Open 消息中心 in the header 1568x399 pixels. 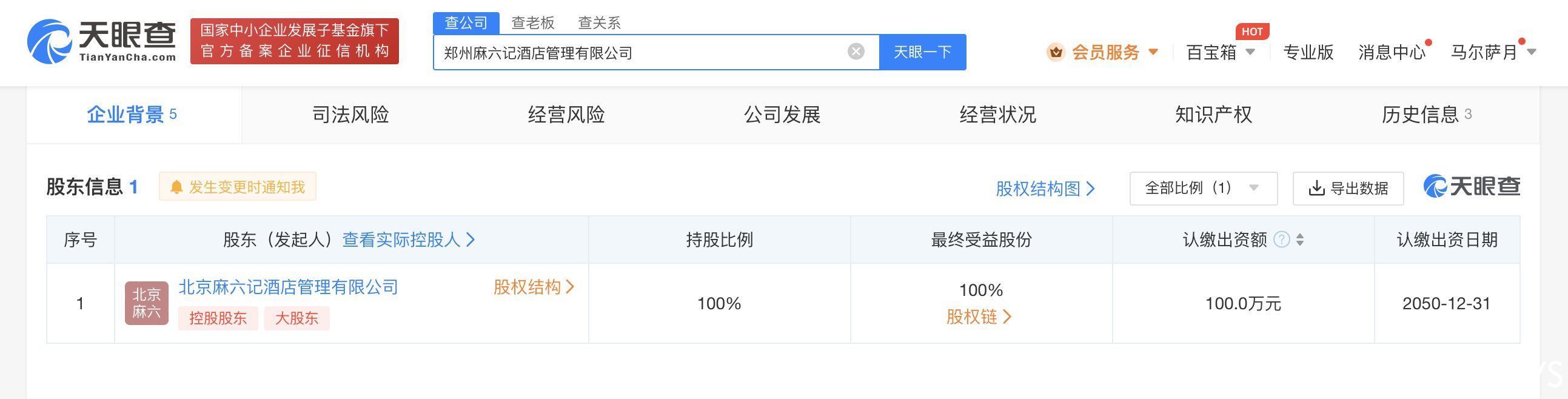tap(1392, 52)
